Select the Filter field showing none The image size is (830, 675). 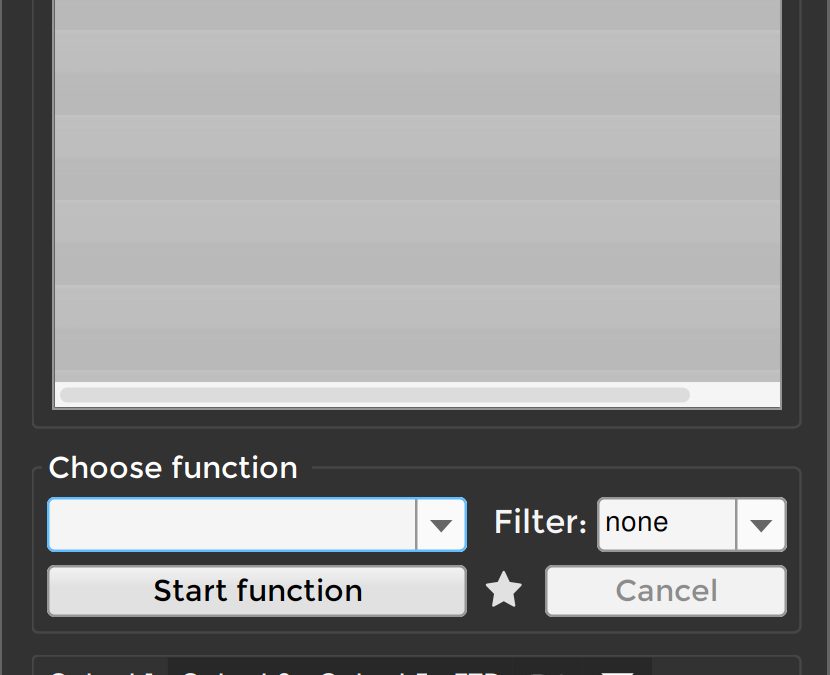click(x=667, y=524)
